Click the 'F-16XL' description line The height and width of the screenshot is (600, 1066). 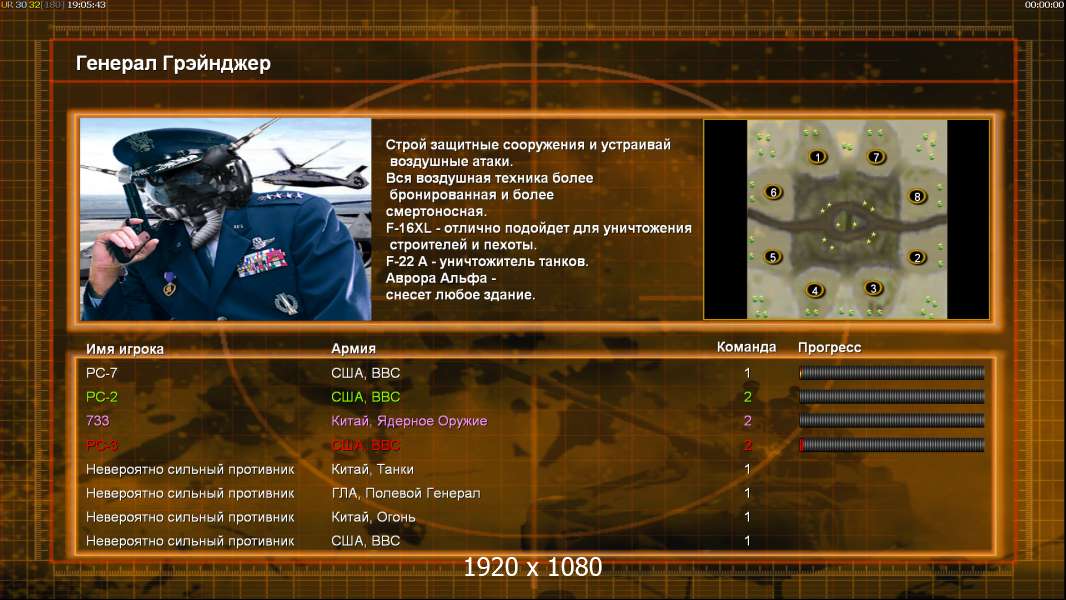pyautogui.click(x=538, y=228)
